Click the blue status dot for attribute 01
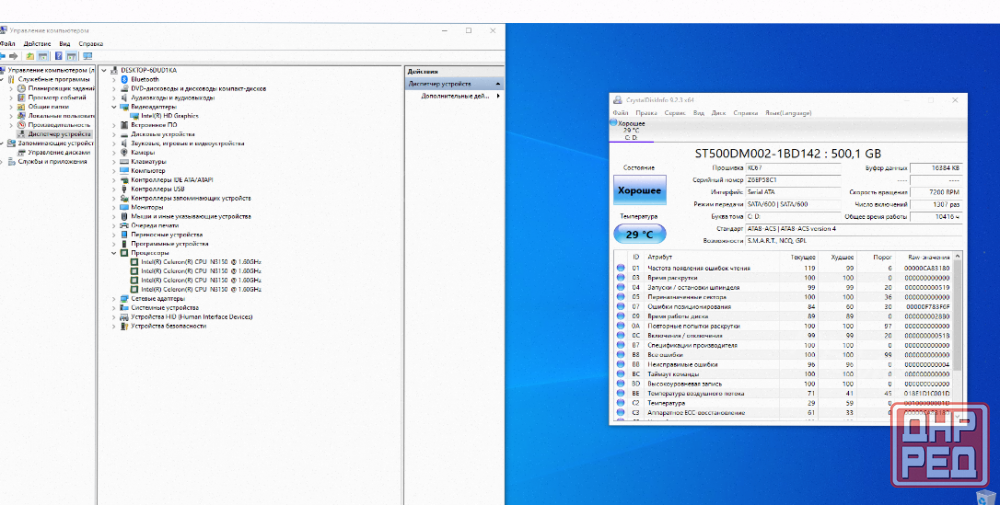This screenshot has width=1000, height=505. [x=621, y=268]
